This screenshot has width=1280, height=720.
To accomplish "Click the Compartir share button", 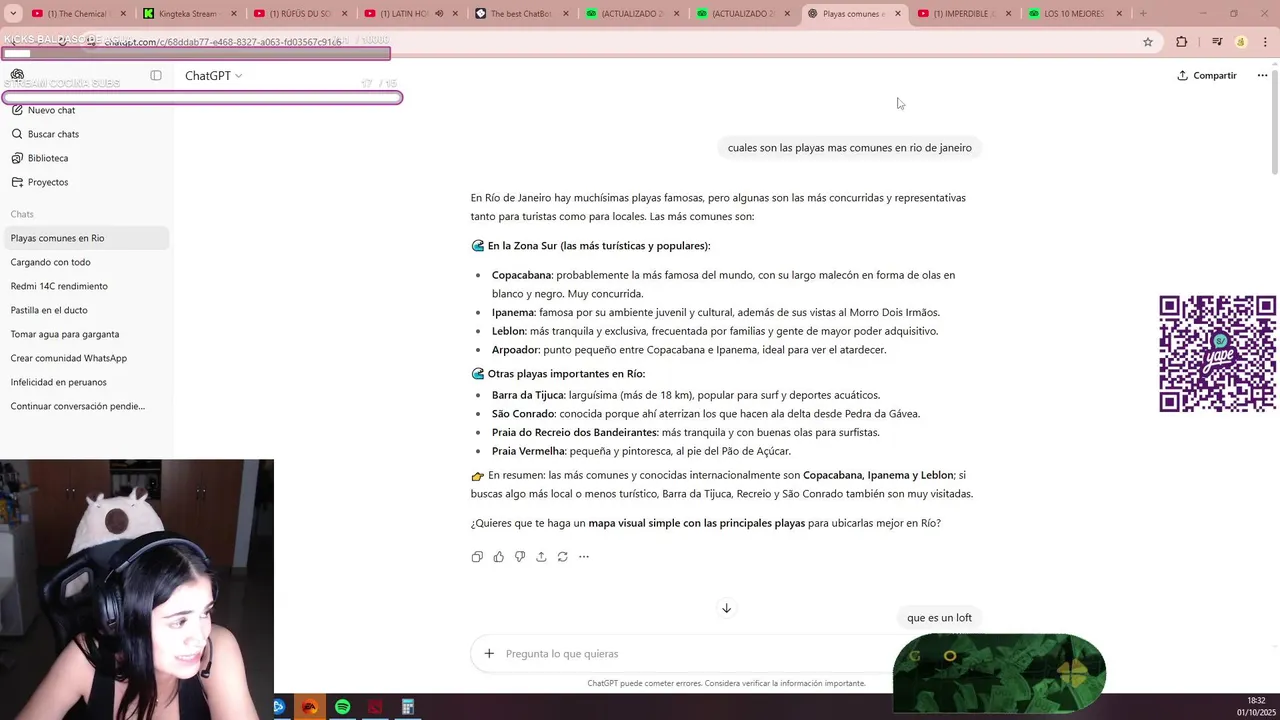I will click(x=1207, y=76).
